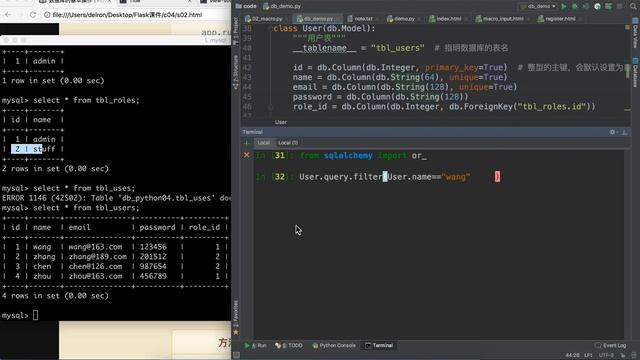Open the Database side panel on right edge
Screen dimensions: 640x360
[x=635, y=72]
